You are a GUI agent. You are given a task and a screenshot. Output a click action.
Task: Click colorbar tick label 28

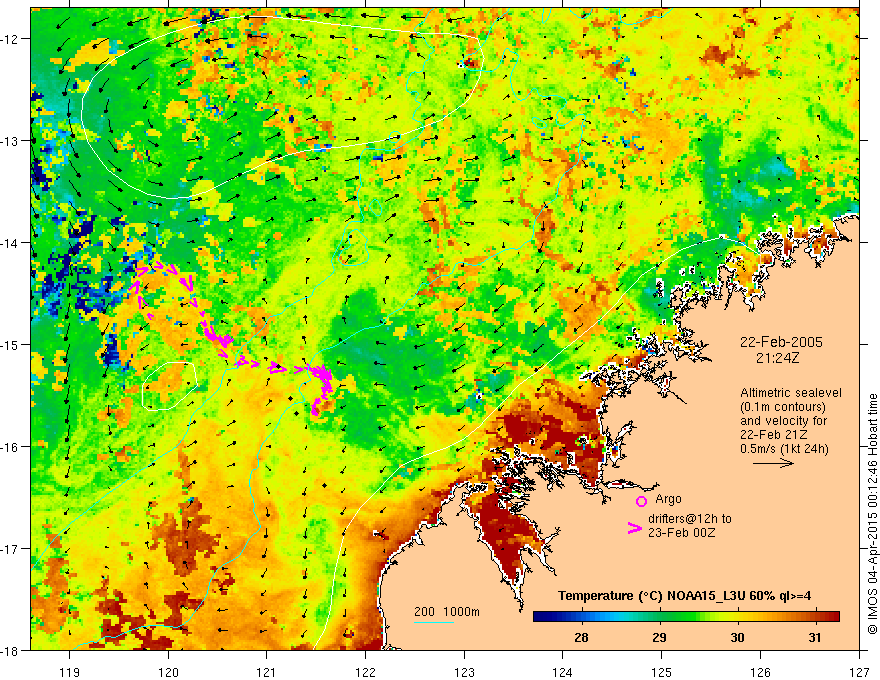click(x=581, y=637)
